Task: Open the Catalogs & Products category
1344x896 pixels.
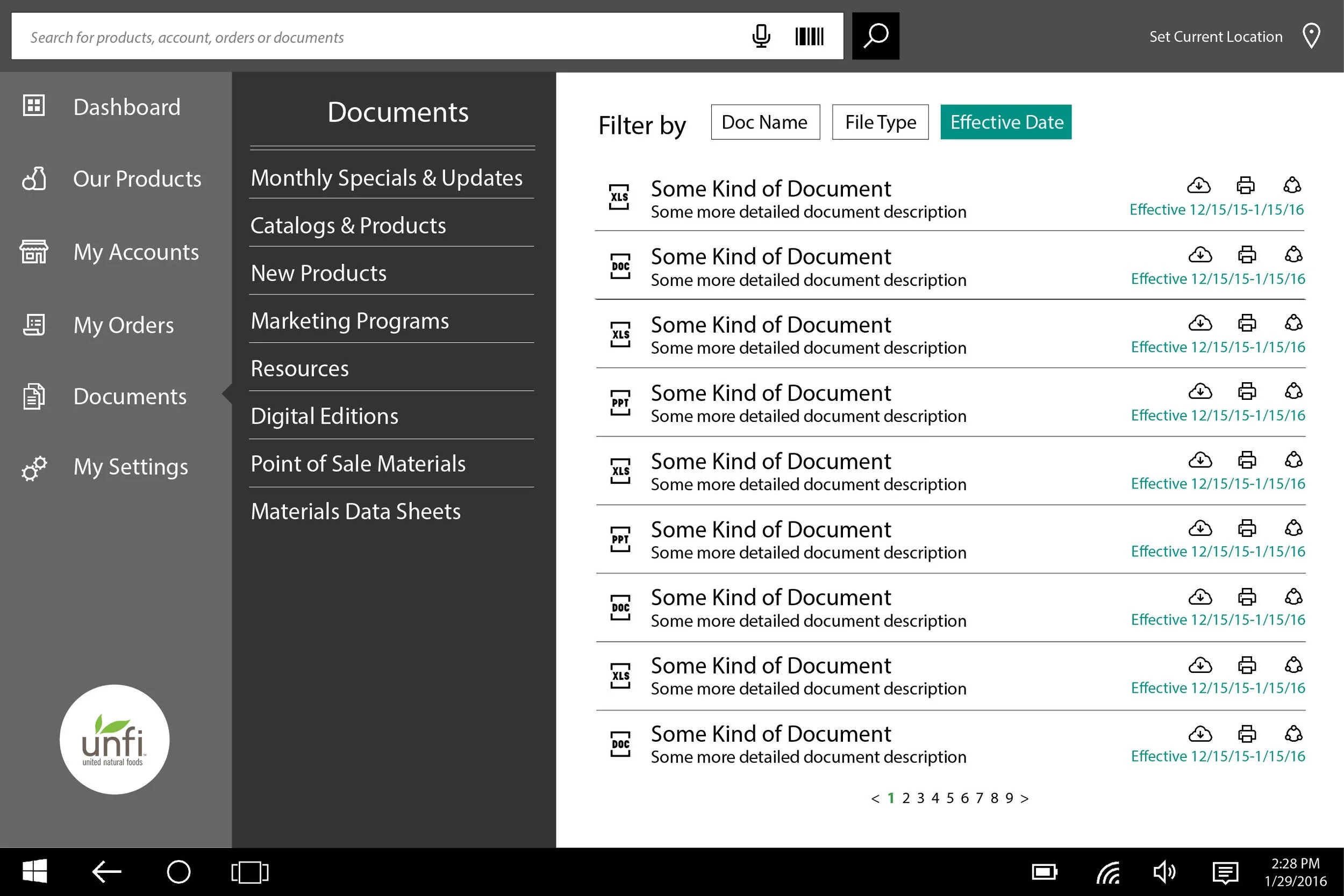Action: click(x=348, y=225)
